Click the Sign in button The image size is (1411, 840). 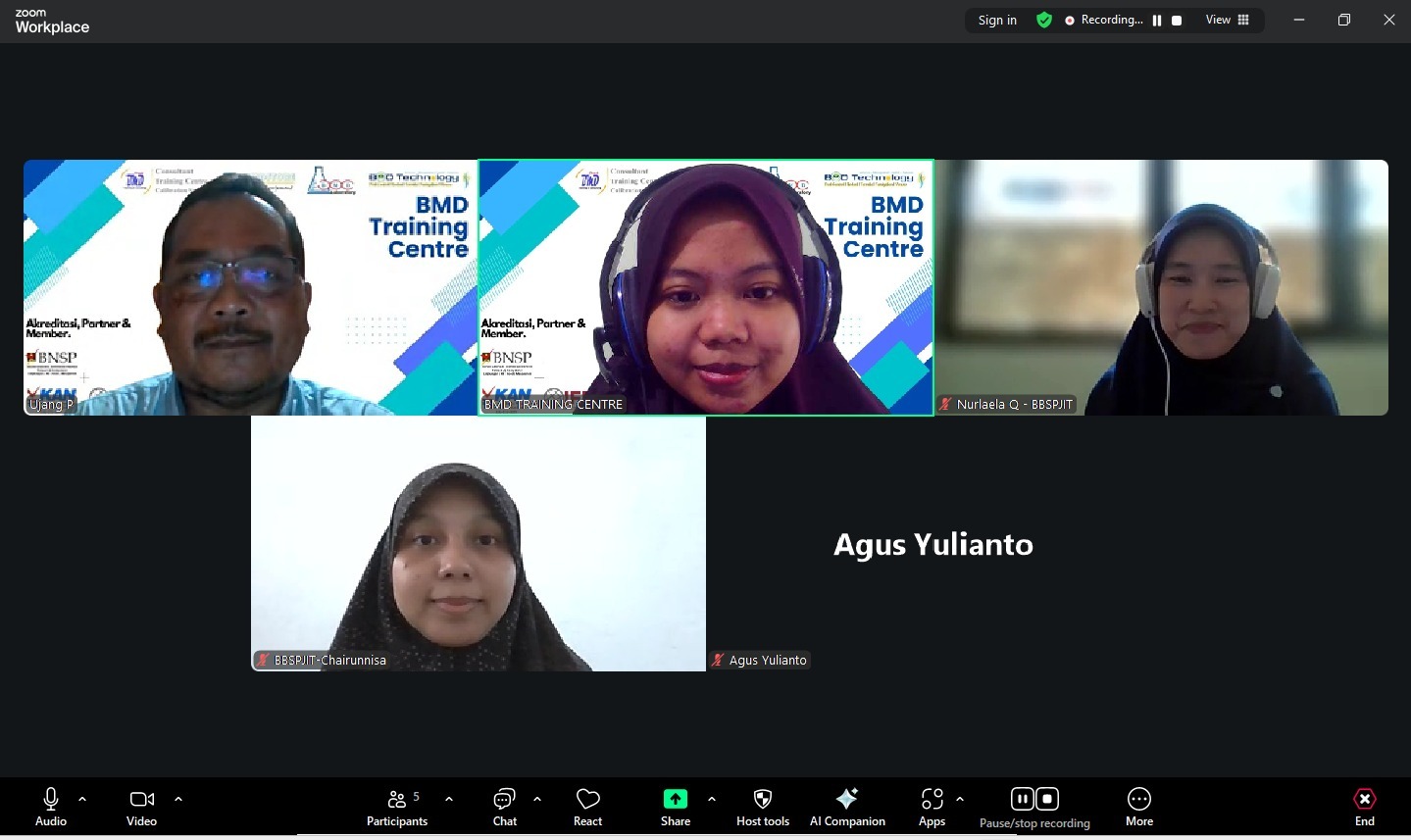point(997,20)
